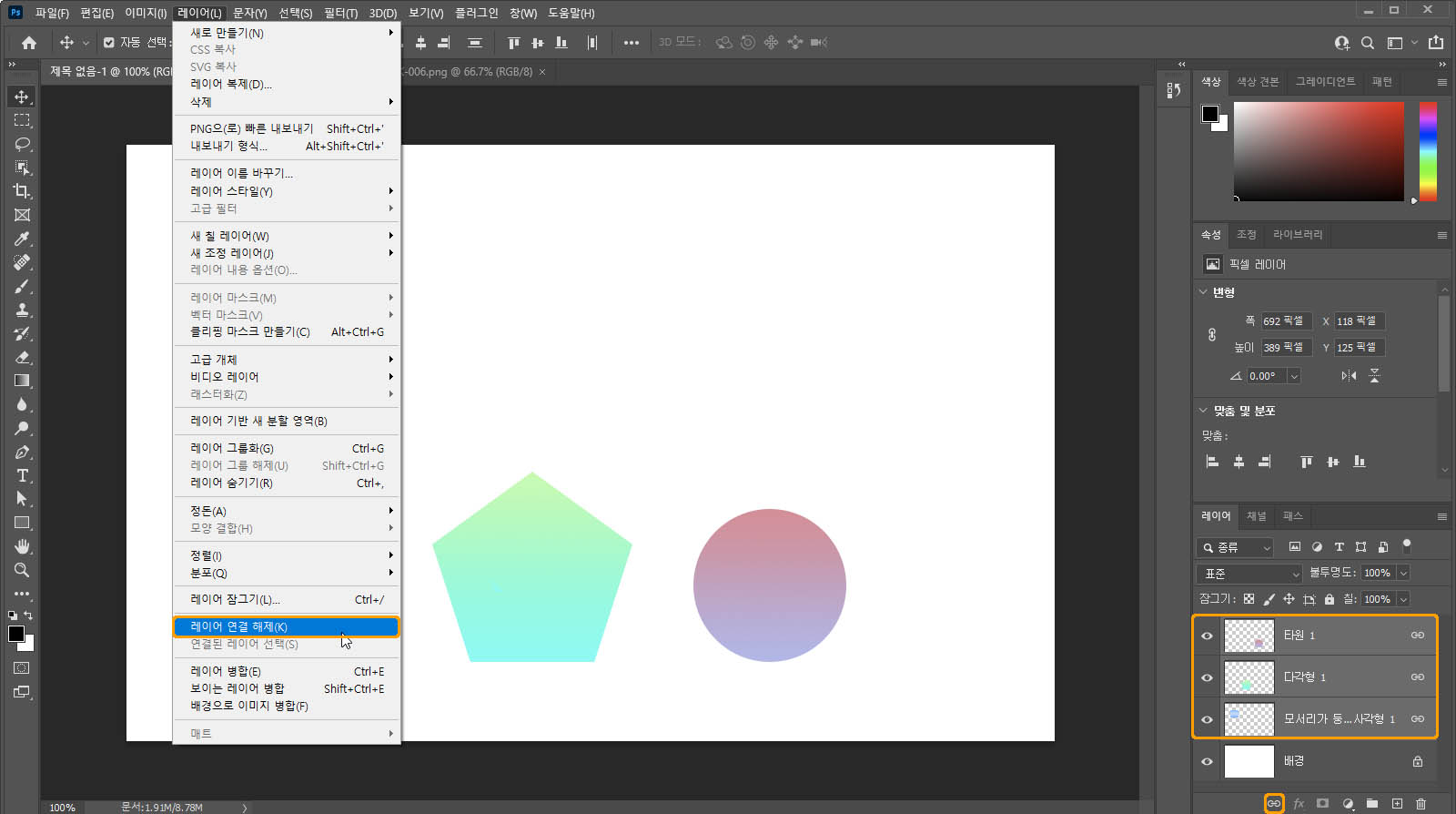The width and height of the screenshot is (1456, 814).
Task: Hide the 모서리가 둥근 사각형 1 layer
Action: point(1208,719)
